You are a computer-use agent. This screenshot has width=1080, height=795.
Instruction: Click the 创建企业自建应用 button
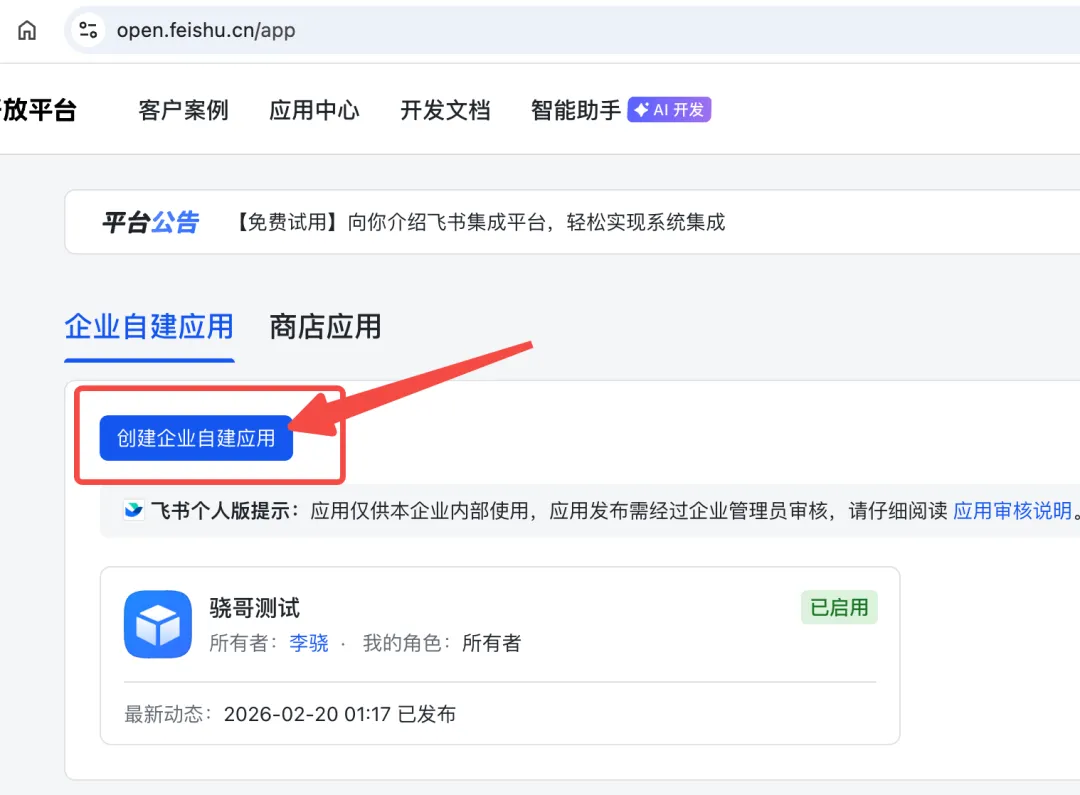(196, 438)
